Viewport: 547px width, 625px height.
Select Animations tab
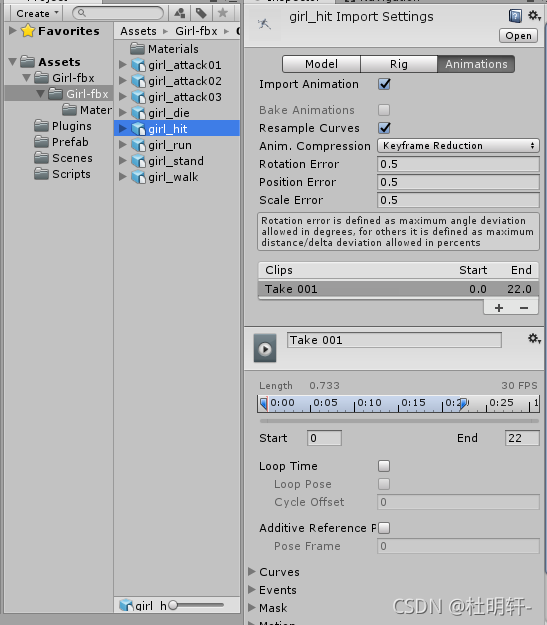pos(476,64)
